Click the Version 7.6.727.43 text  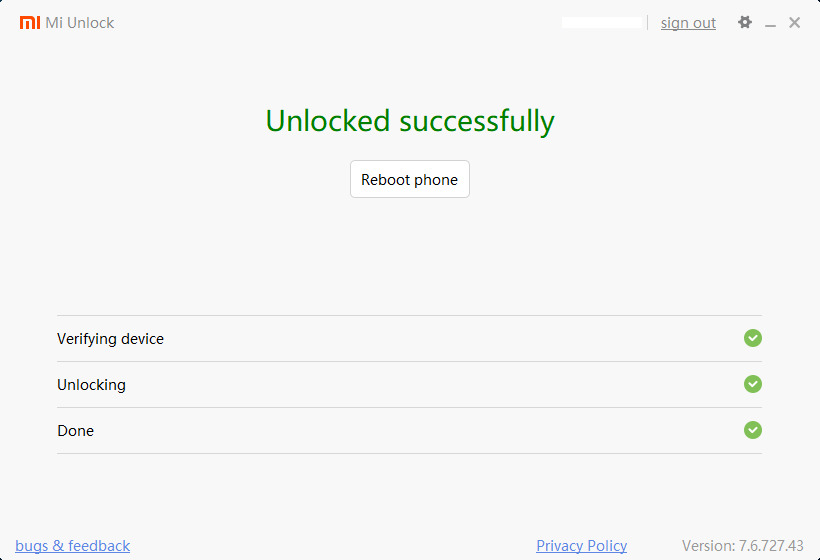(x=742, y=546)
